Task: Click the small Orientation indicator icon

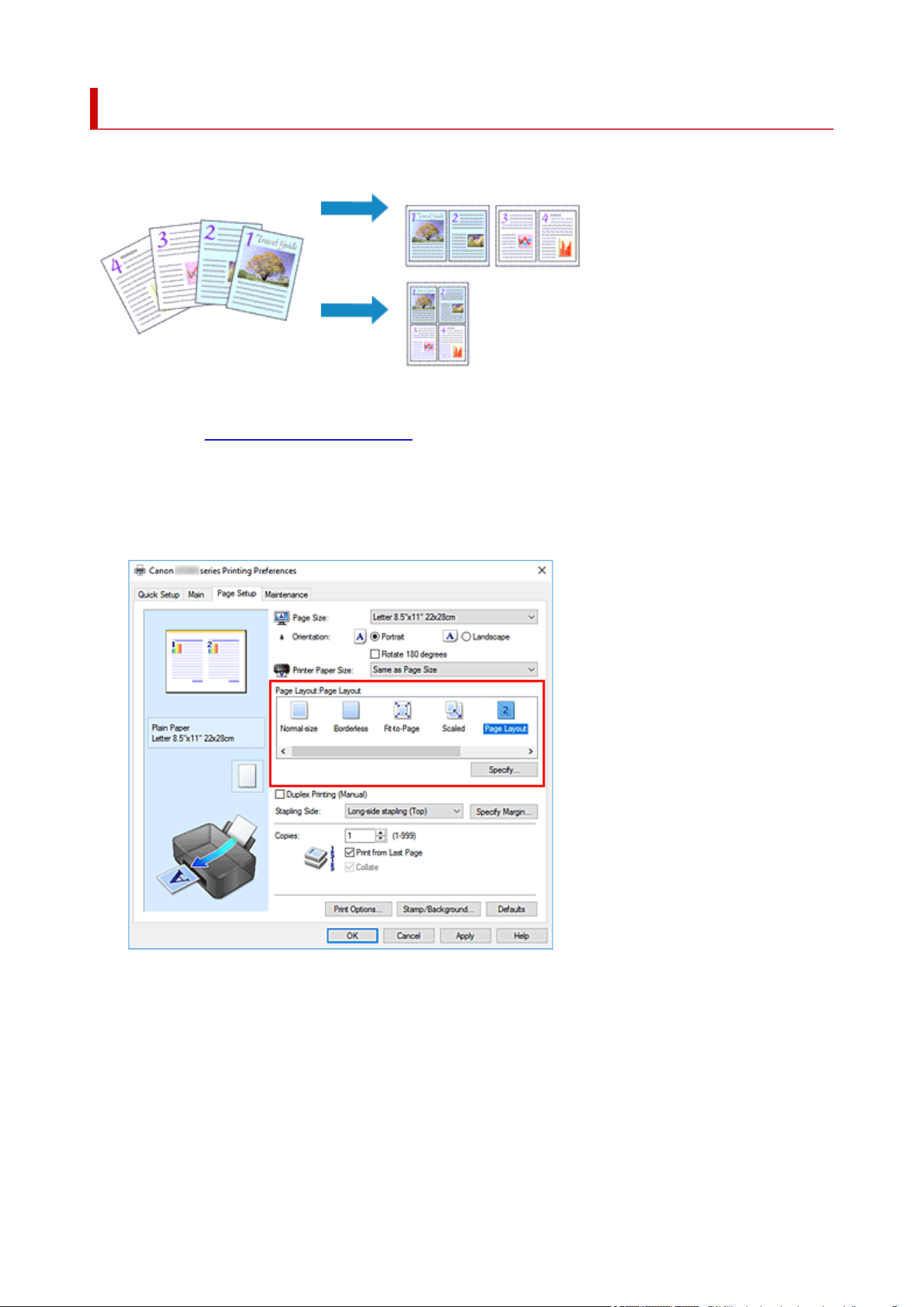Action: pos(282,637)
